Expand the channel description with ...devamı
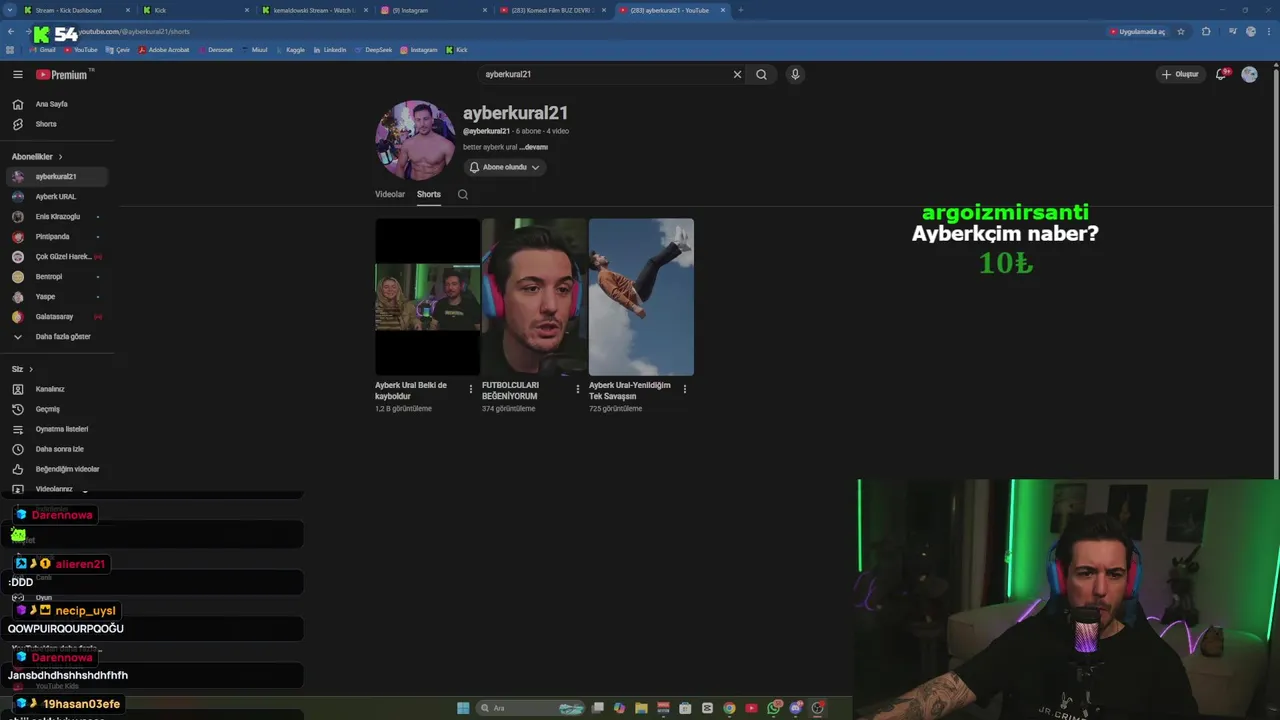This screenshot has height=720, width=1280. [x=533, y=147]
